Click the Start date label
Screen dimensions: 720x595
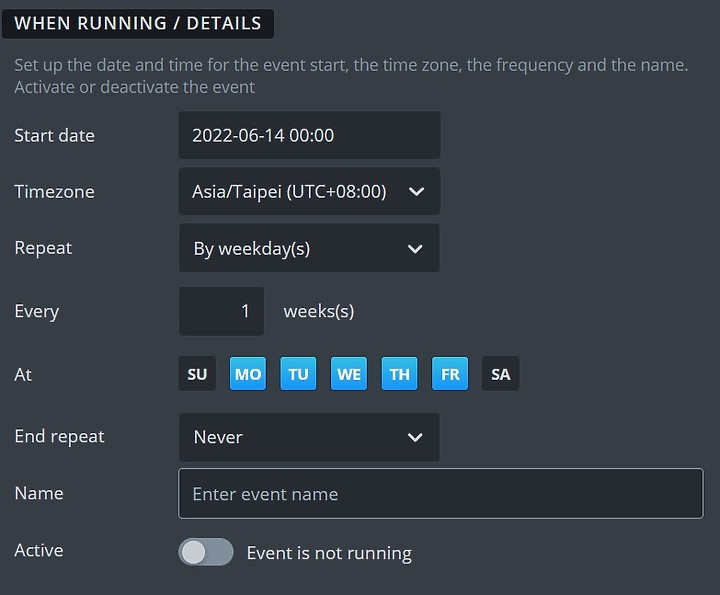(x=54, y=135)
